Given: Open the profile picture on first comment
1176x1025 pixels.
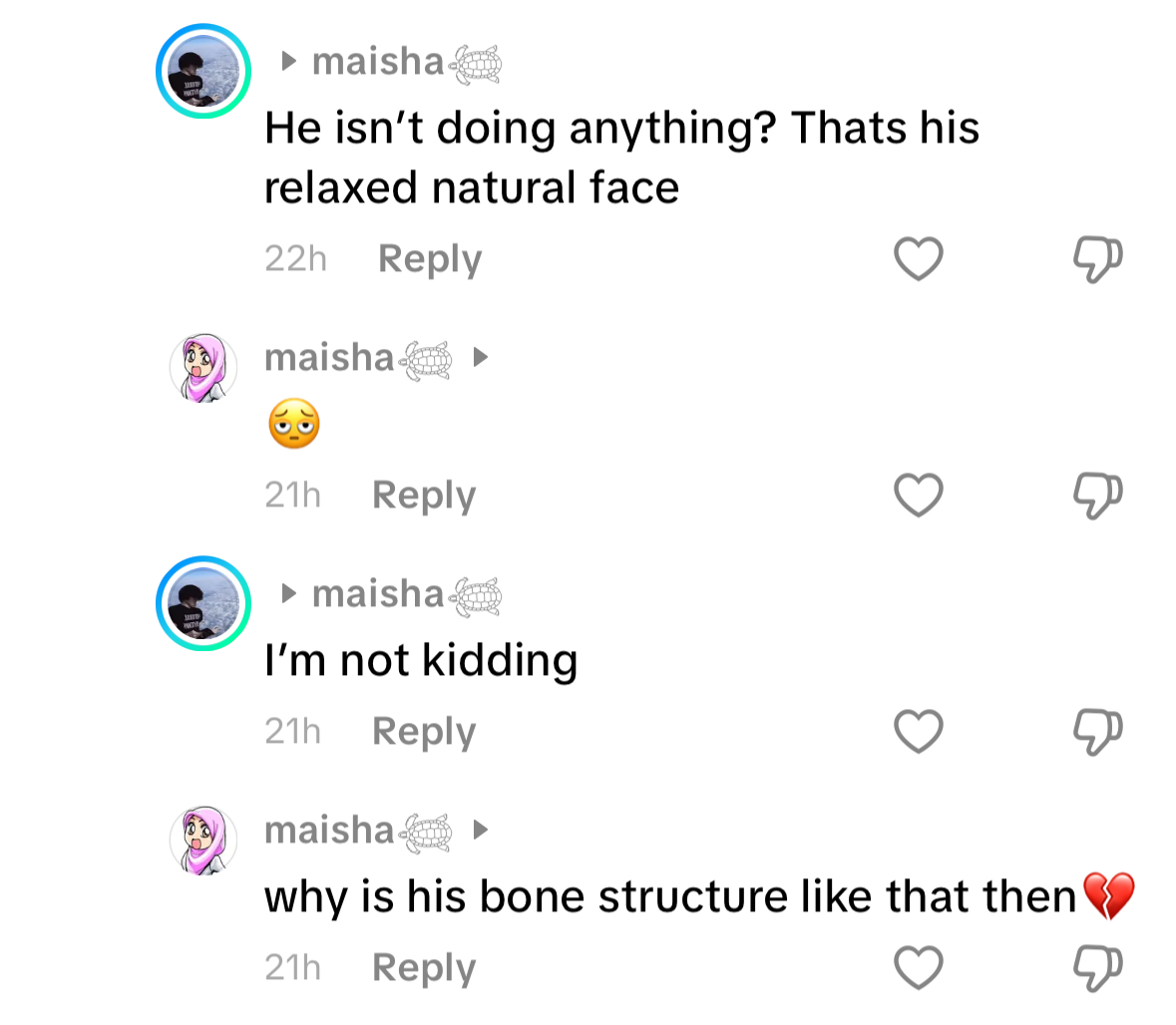Looking at the screenshot, I should [203, 72].
